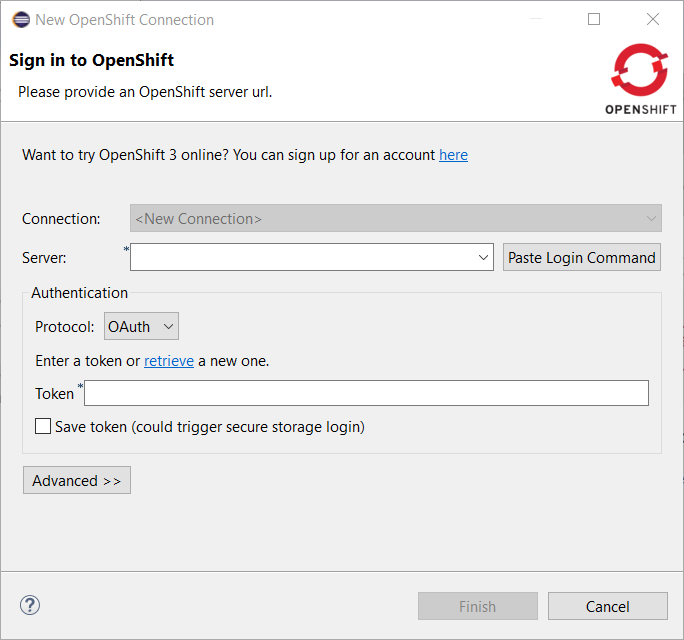Click the 'New OpenShift Connection' title bar text

[x=124, y=19]
